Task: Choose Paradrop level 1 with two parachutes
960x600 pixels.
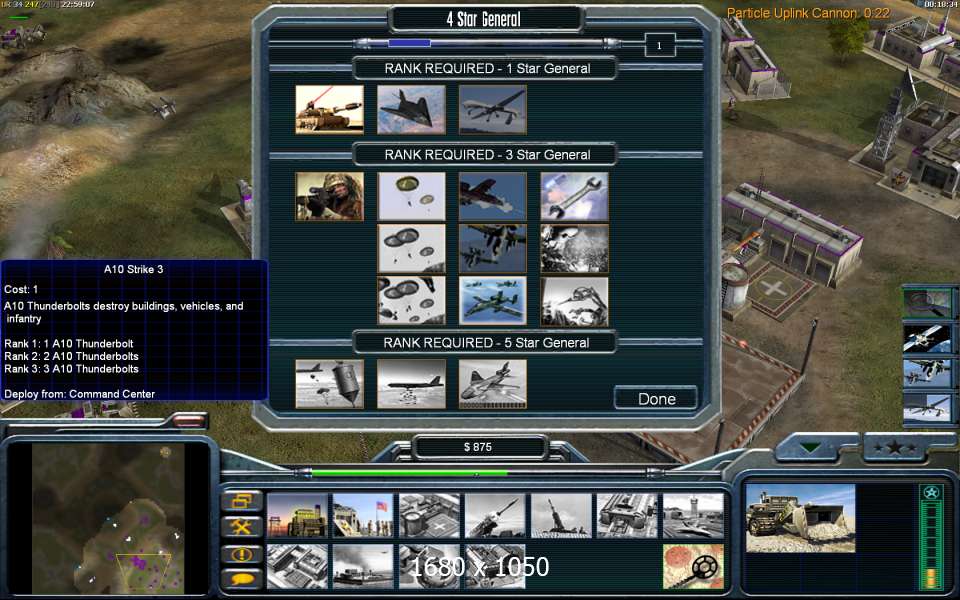Action: click(411, 196)
